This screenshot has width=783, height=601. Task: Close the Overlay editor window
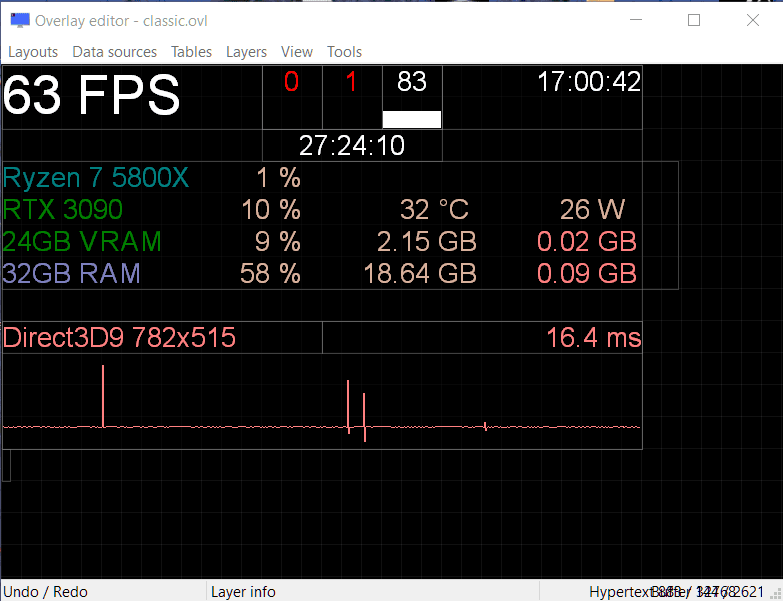pyautogui.click(x=753, y=20)
